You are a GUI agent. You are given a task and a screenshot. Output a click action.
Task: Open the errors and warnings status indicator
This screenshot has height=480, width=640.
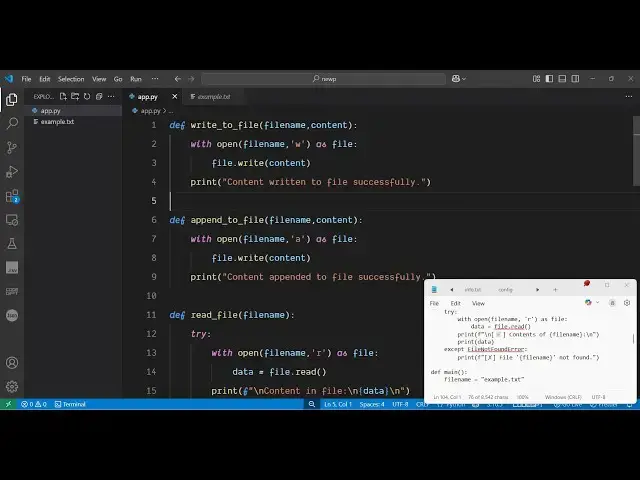(34, 404)
